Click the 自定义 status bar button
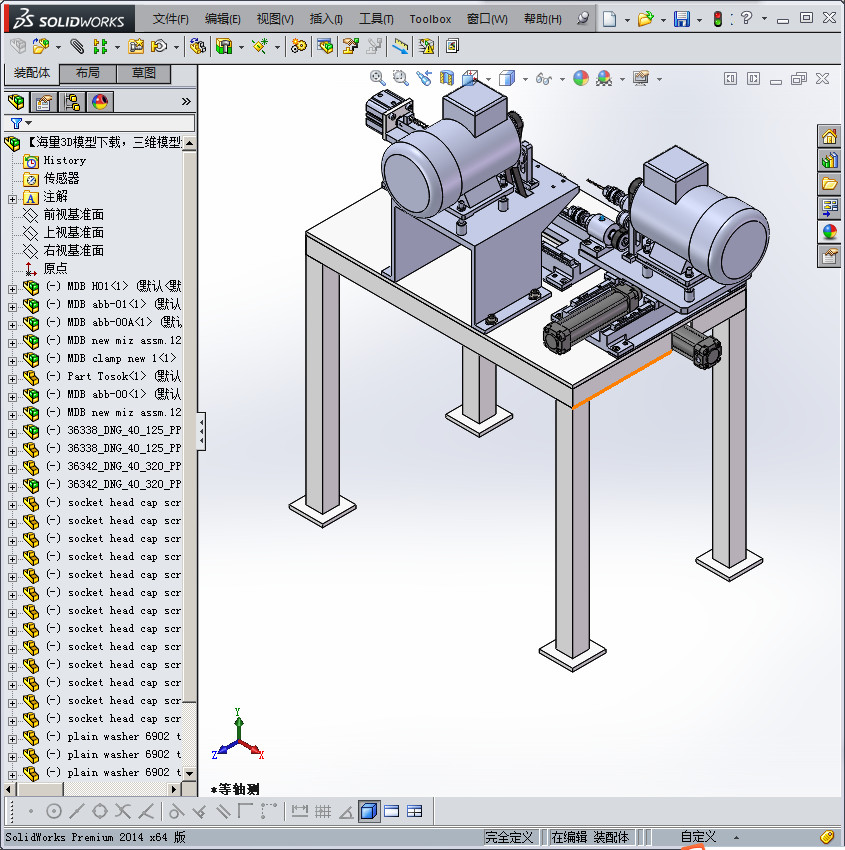Viewport: 845px width, 850px height. tap(698, 837)
